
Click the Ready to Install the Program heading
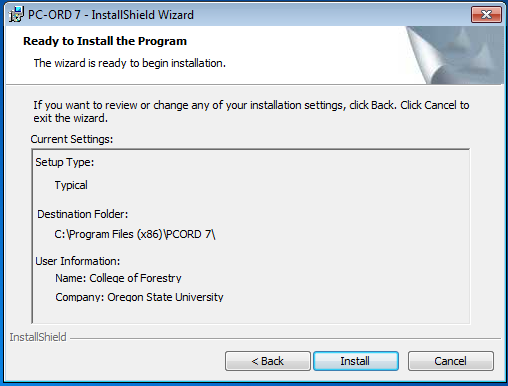pos(105,41)
